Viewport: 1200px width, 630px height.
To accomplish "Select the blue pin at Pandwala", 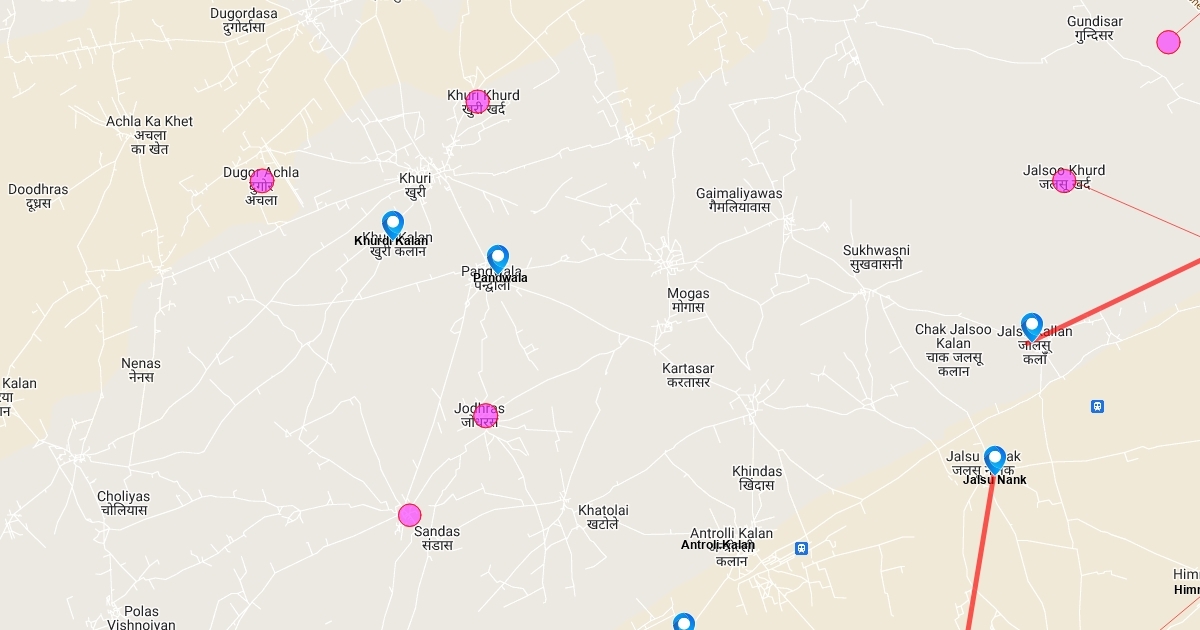I will click(x=498, y=260).
